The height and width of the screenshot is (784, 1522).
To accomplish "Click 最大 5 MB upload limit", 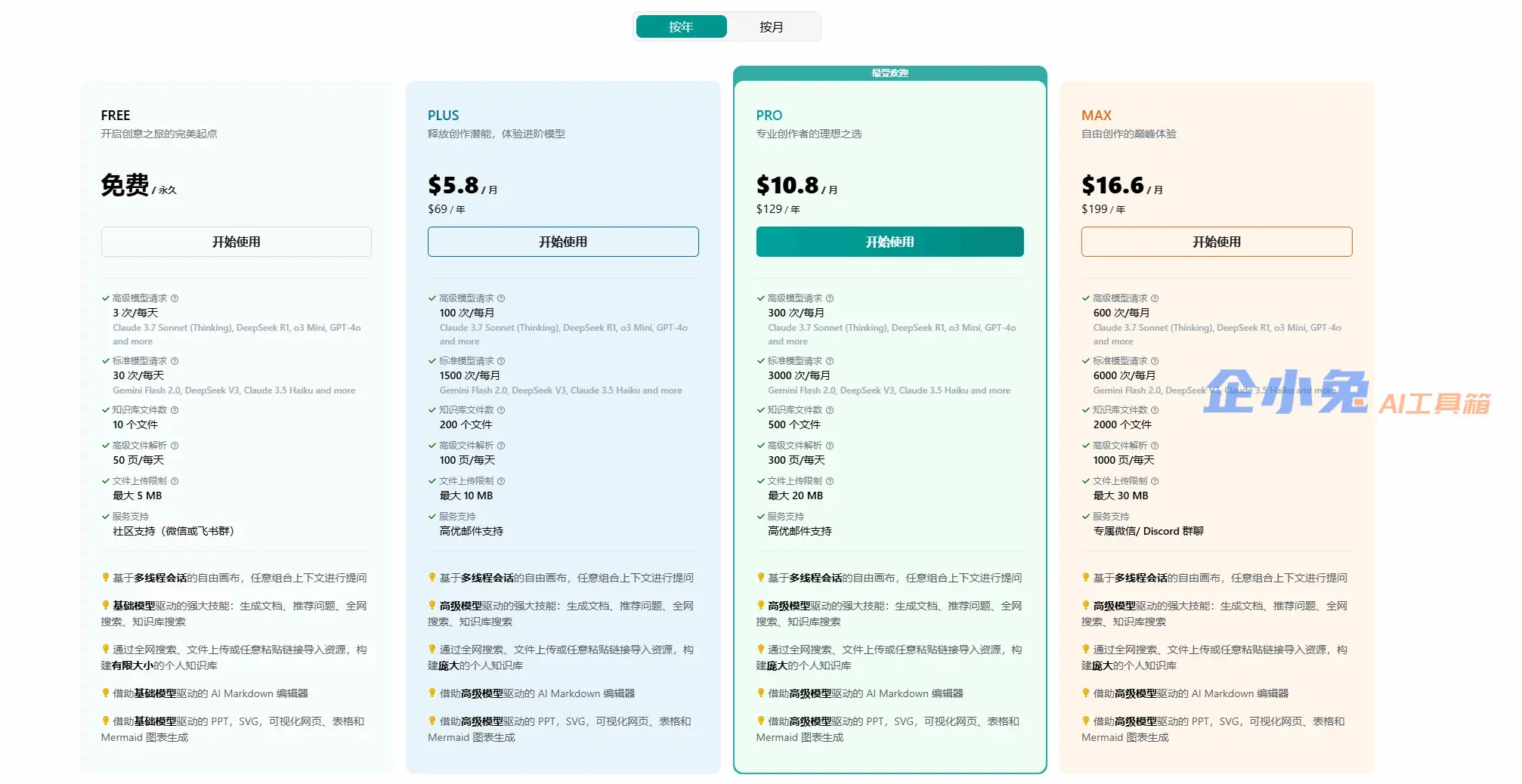I will coord(138,495).
